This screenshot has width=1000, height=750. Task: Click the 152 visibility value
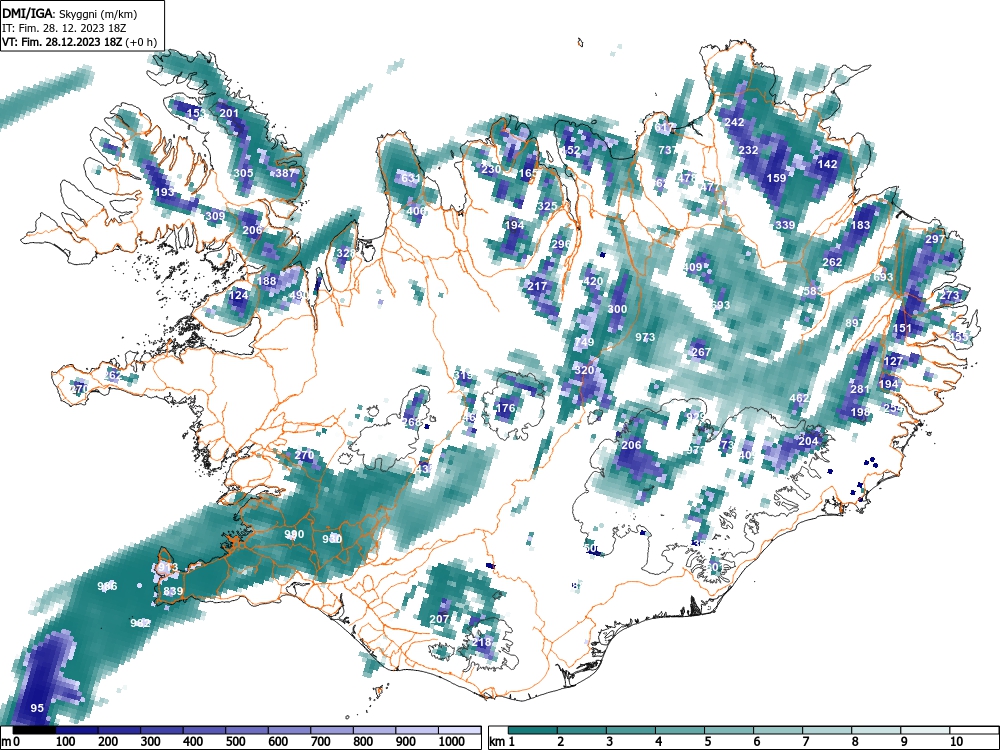pos(571,151)
